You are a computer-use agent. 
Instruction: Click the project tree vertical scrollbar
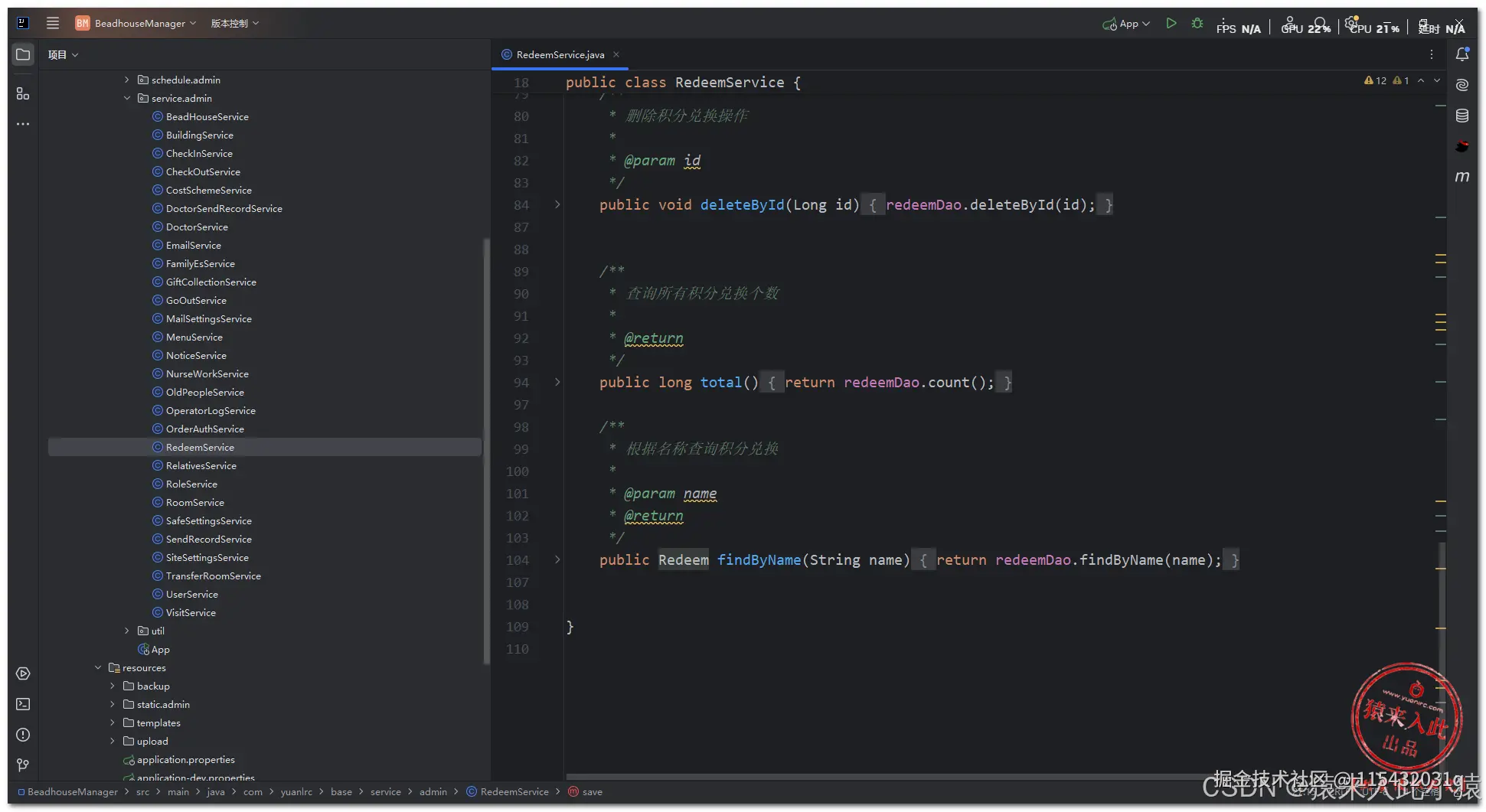click(486, 451)
